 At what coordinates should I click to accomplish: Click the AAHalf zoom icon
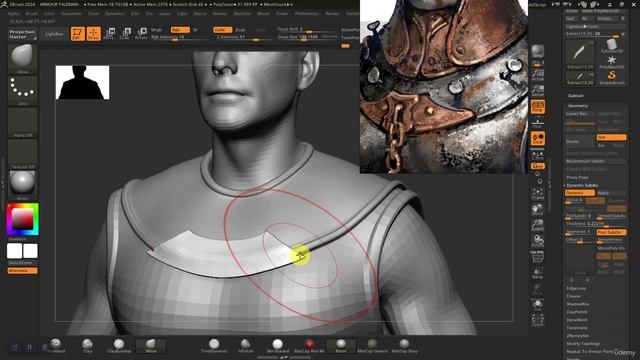538,91
